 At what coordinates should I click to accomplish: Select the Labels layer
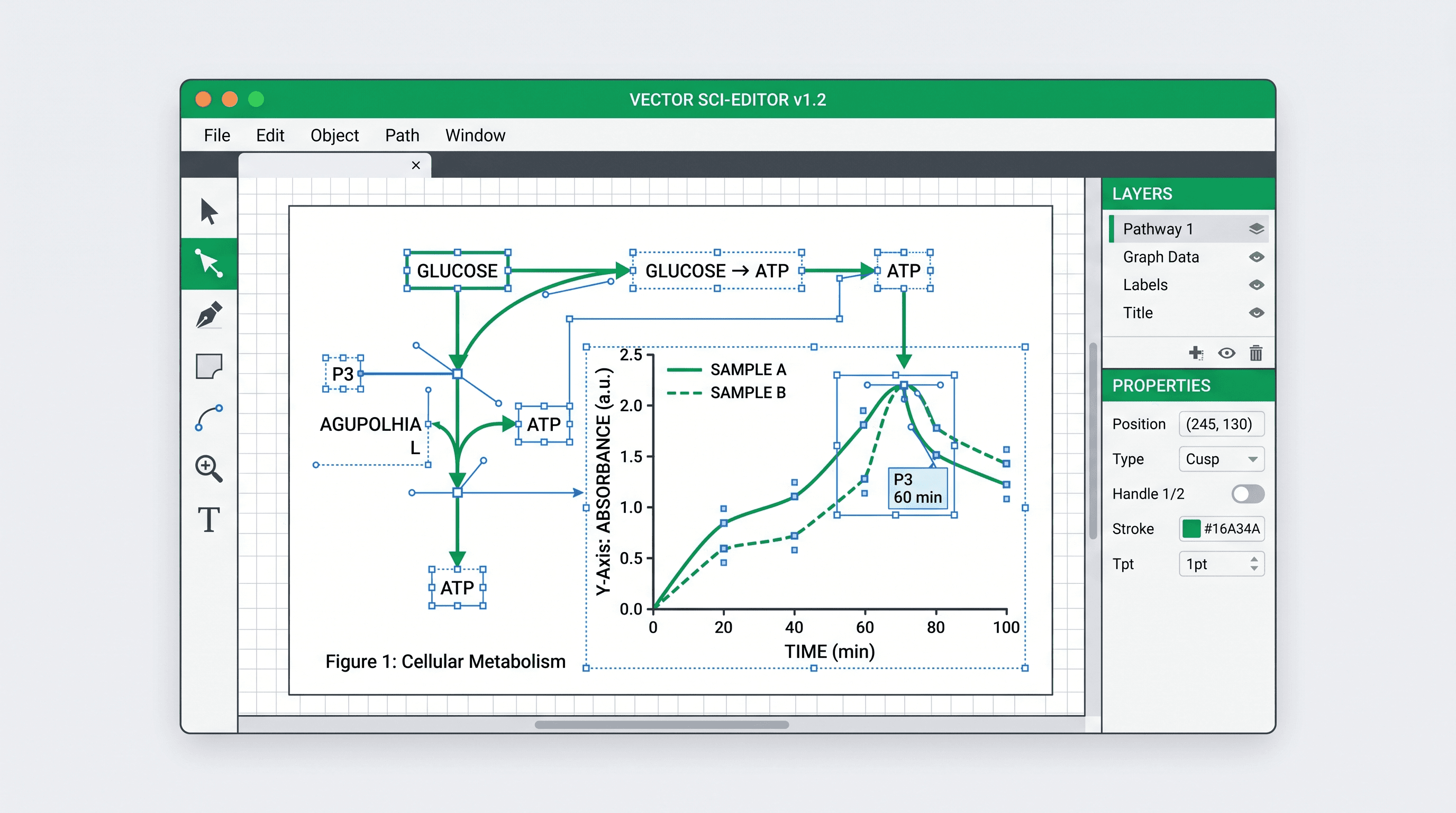[1188, 285]
